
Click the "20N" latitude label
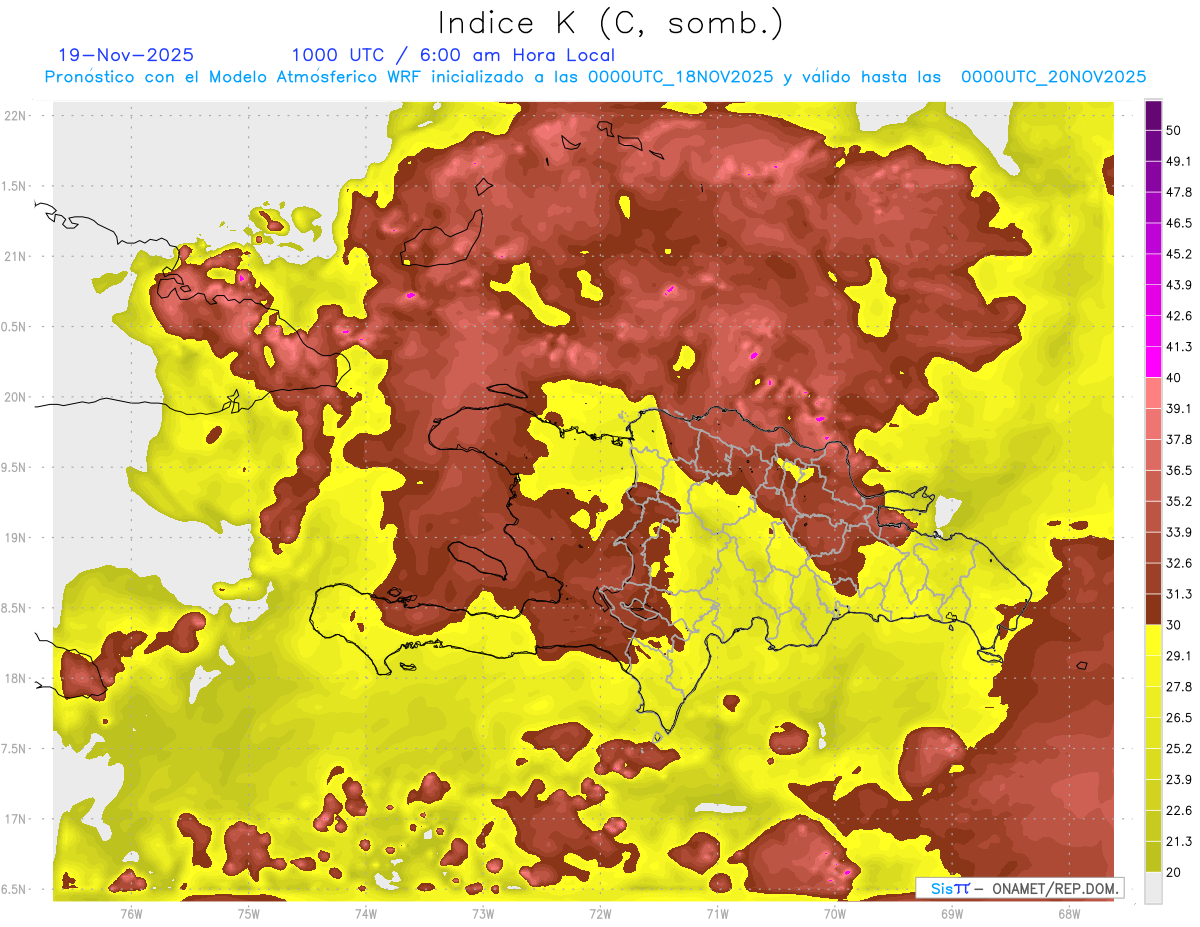[x=15, y=397]
